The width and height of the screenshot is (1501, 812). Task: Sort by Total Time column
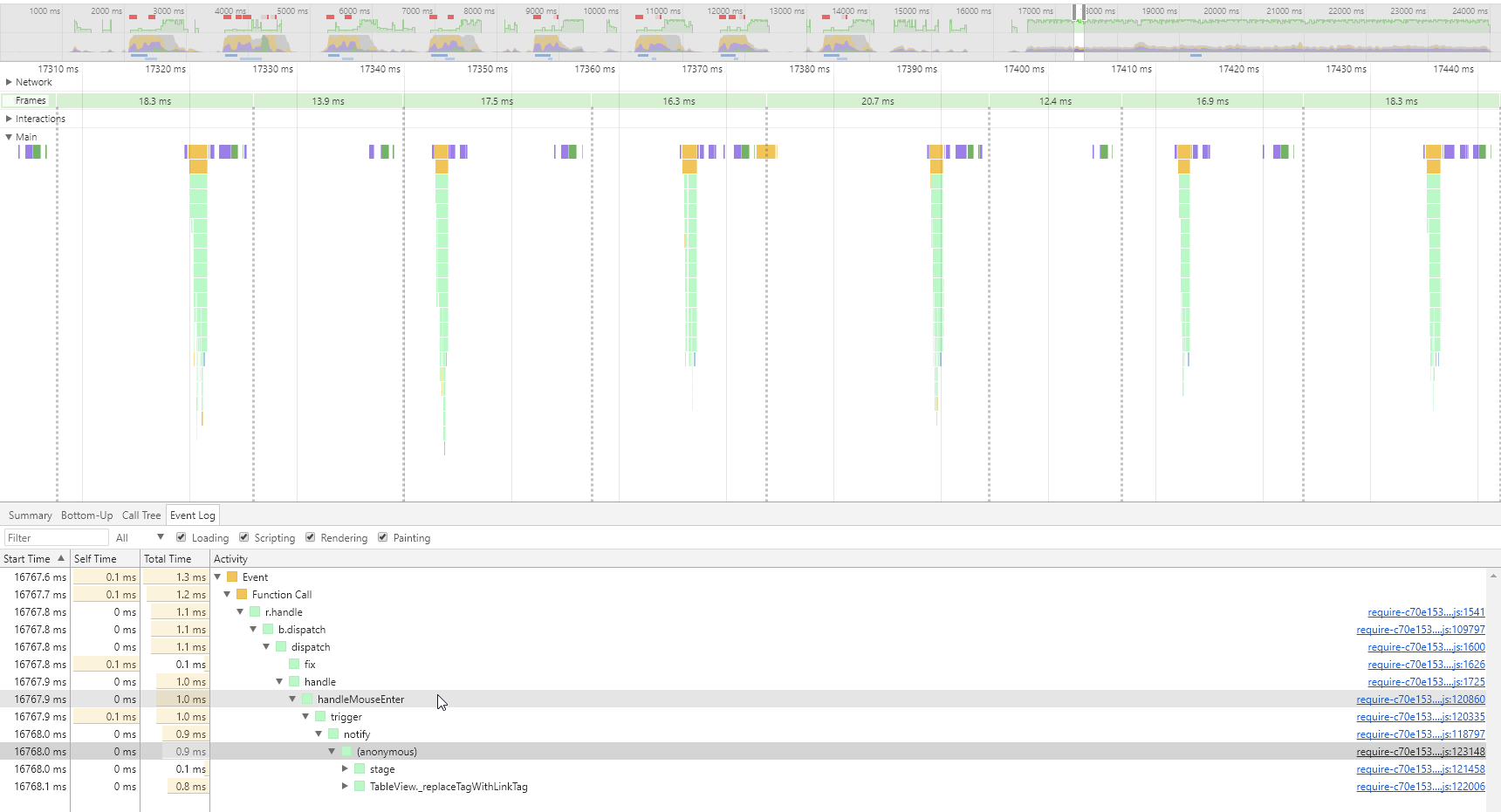(x=175, y=559)
